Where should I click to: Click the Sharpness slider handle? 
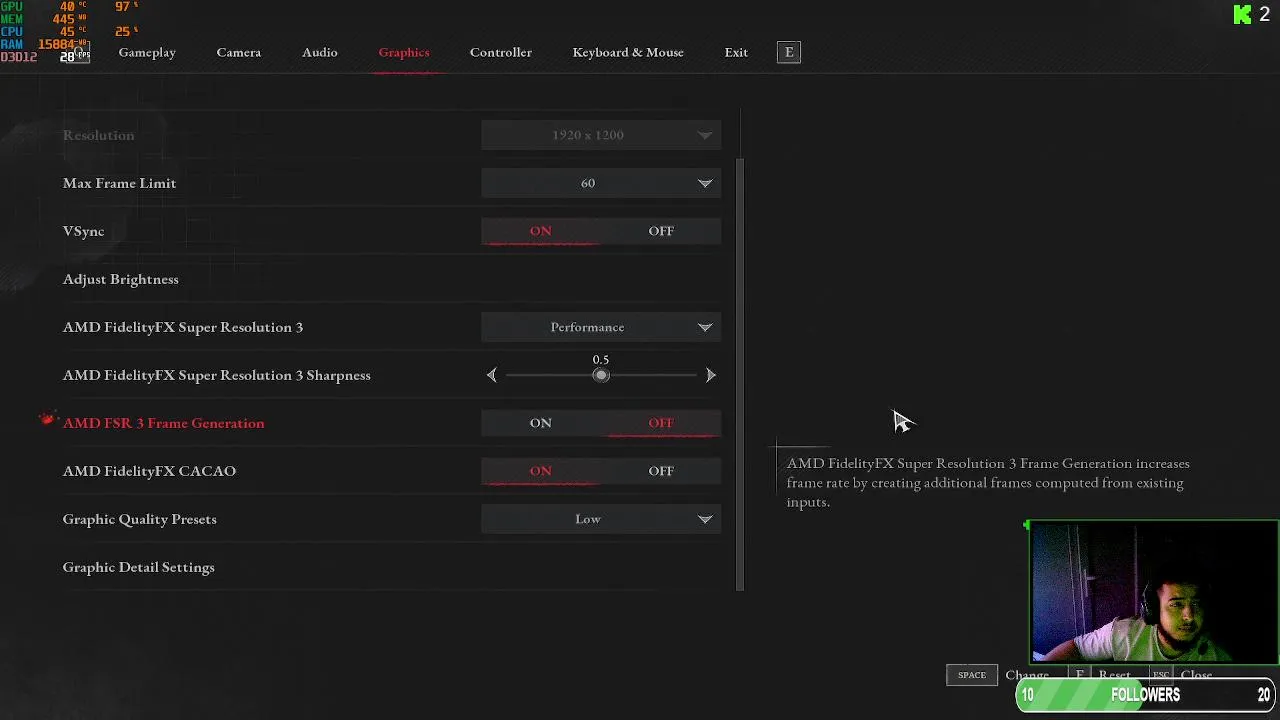(601, 375)
